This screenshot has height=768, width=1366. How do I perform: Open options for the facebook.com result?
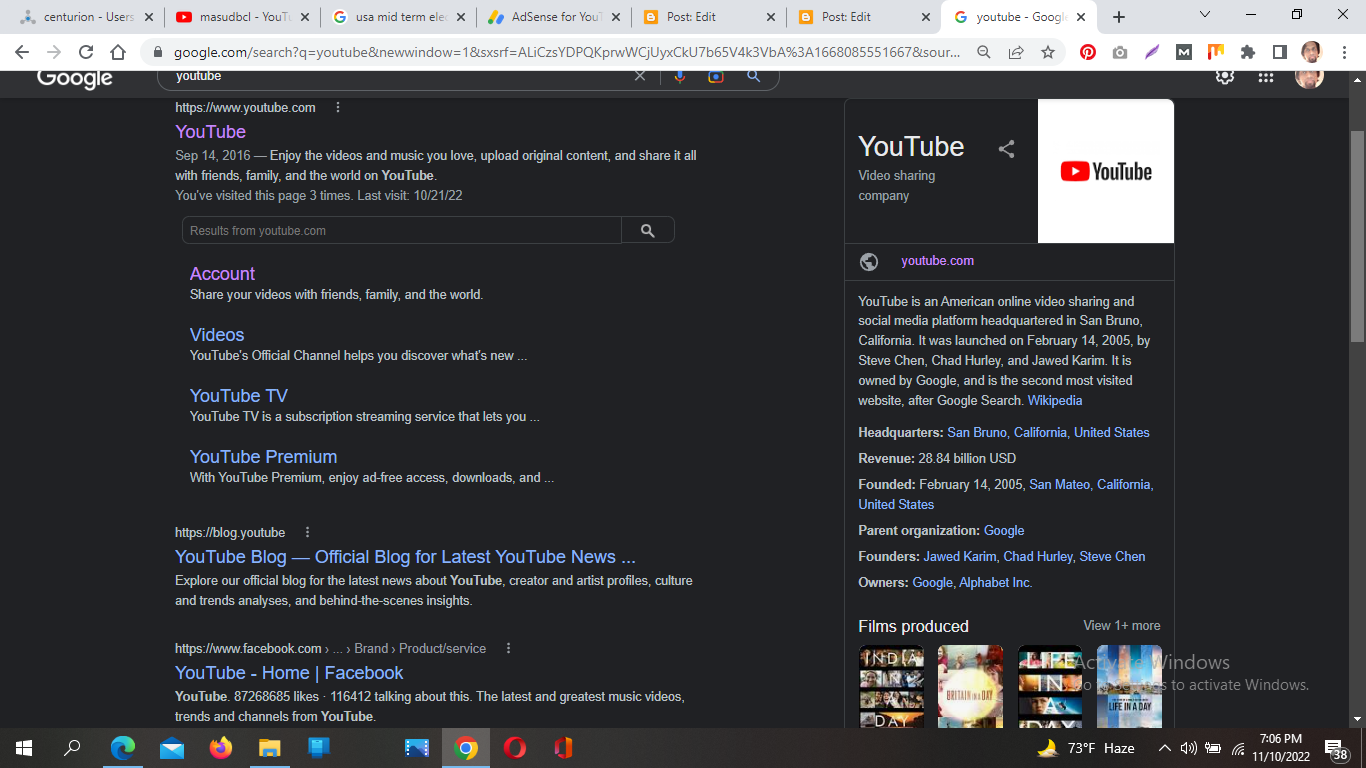pos(508,648)
